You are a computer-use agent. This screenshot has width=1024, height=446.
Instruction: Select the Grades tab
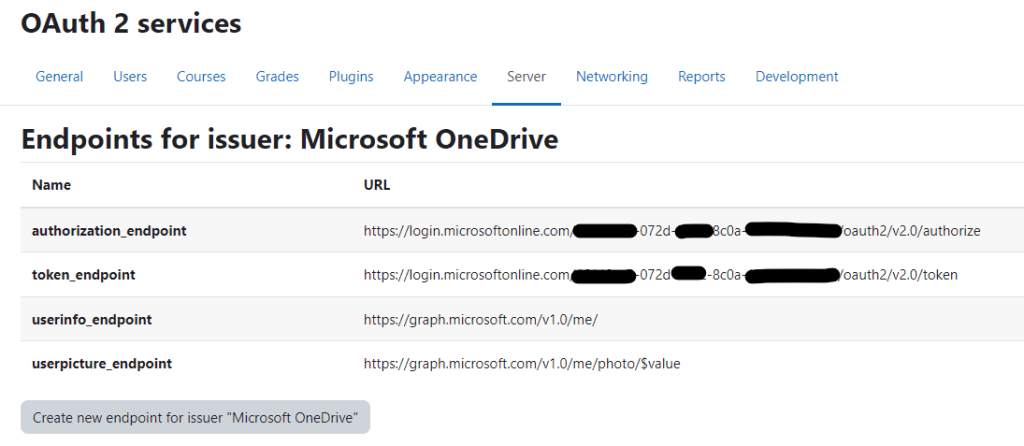[277, 77]
